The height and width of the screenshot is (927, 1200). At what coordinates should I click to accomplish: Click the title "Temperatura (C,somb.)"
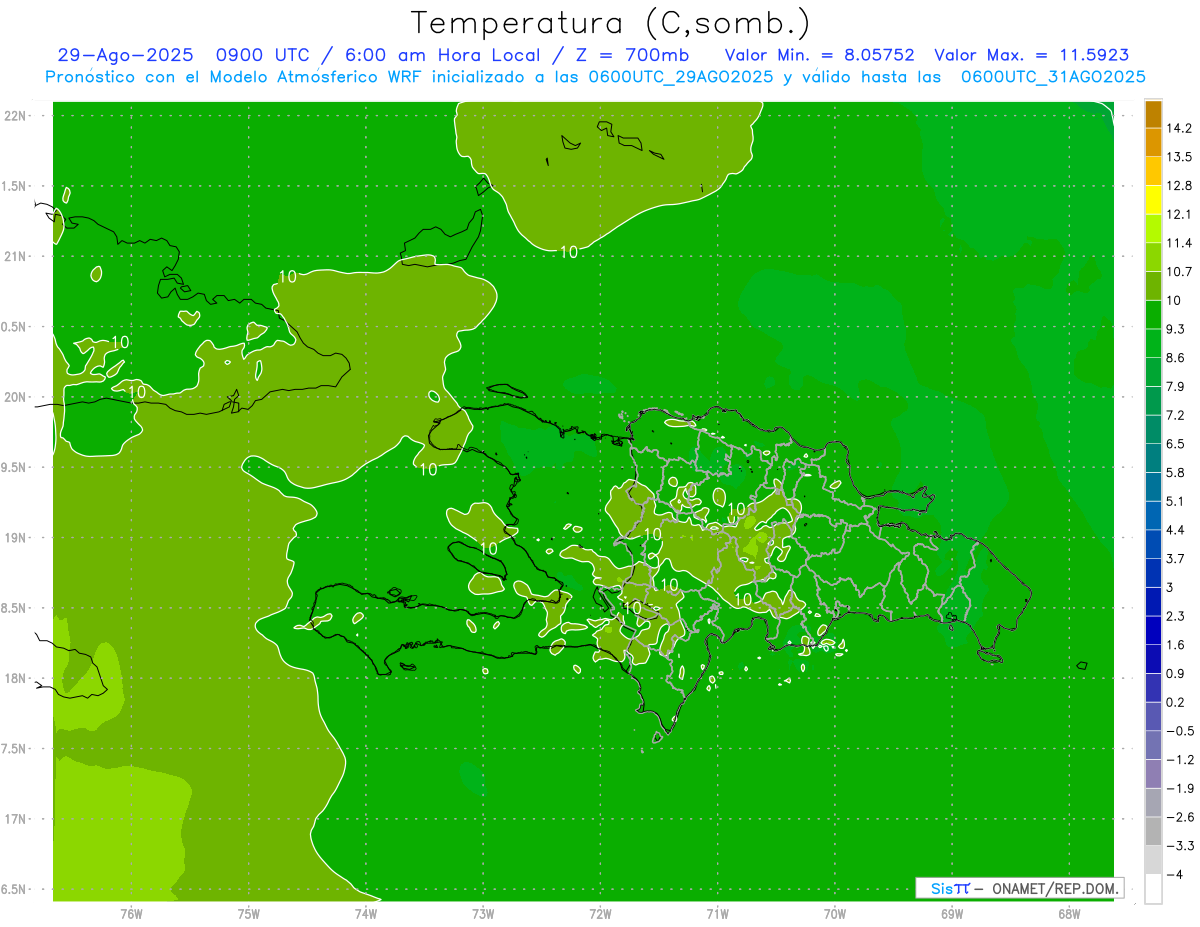(x=611, y=23)
